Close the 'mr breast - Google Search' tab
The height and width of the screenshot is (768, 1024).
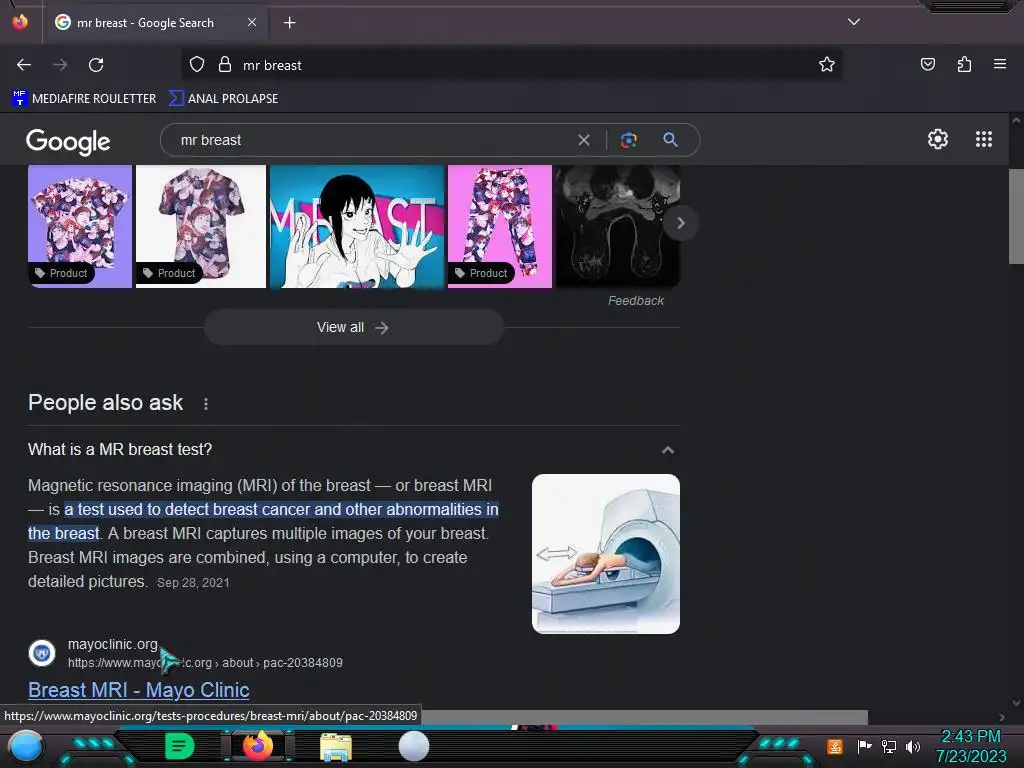tap(252, 22)
